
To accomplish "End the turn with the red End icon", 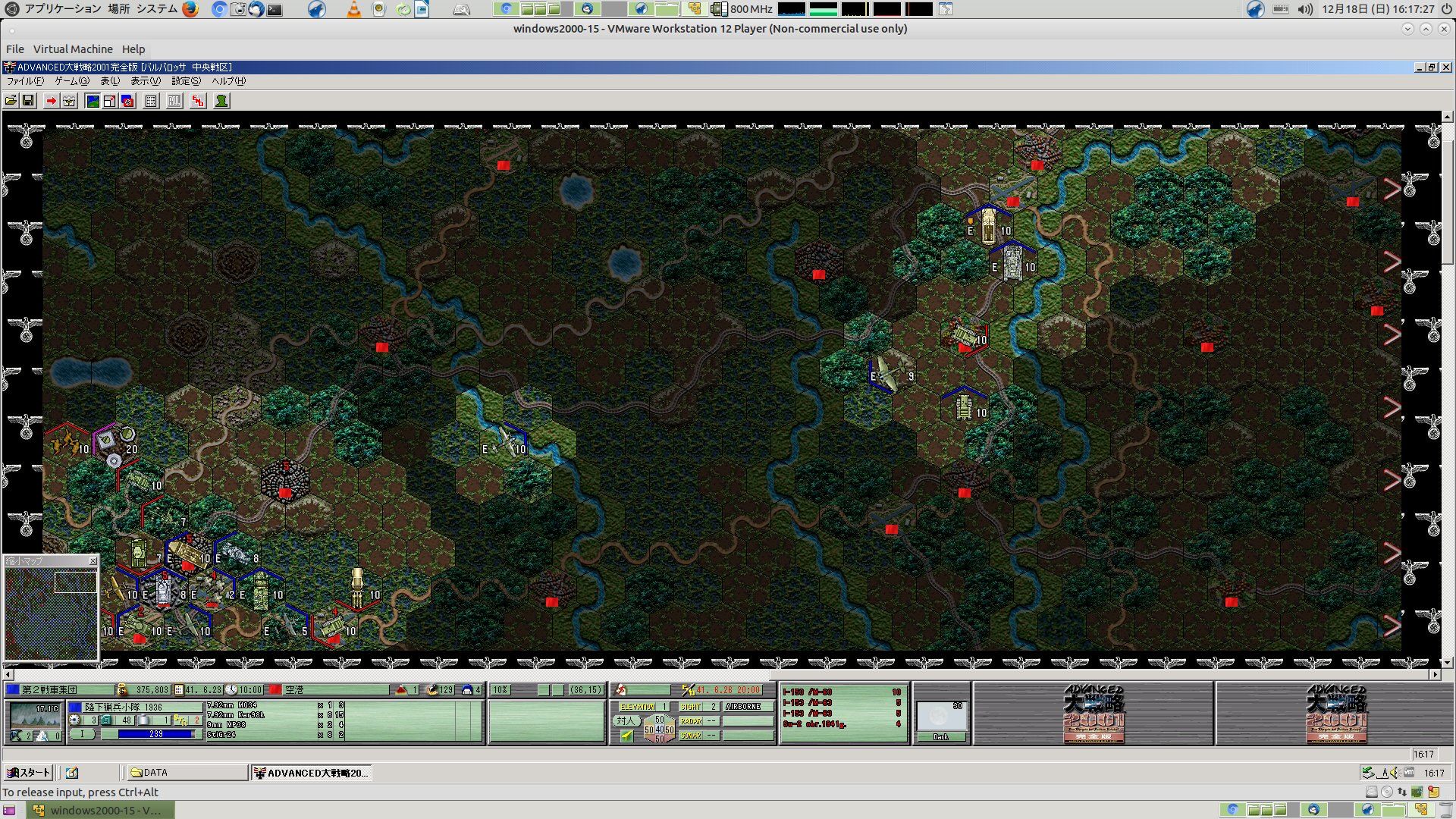I will click(x=198, y=101).
